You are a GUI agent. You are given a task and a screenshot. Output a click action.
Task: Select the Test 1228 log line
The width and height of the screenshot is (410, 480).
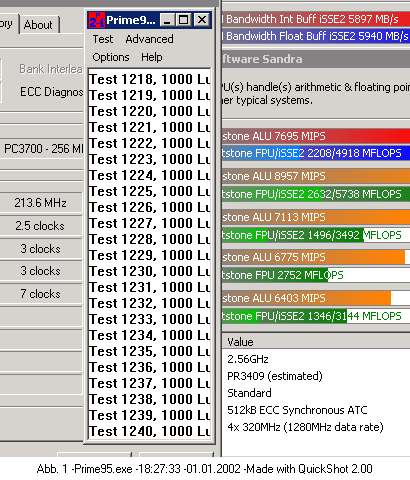[150, 239]
